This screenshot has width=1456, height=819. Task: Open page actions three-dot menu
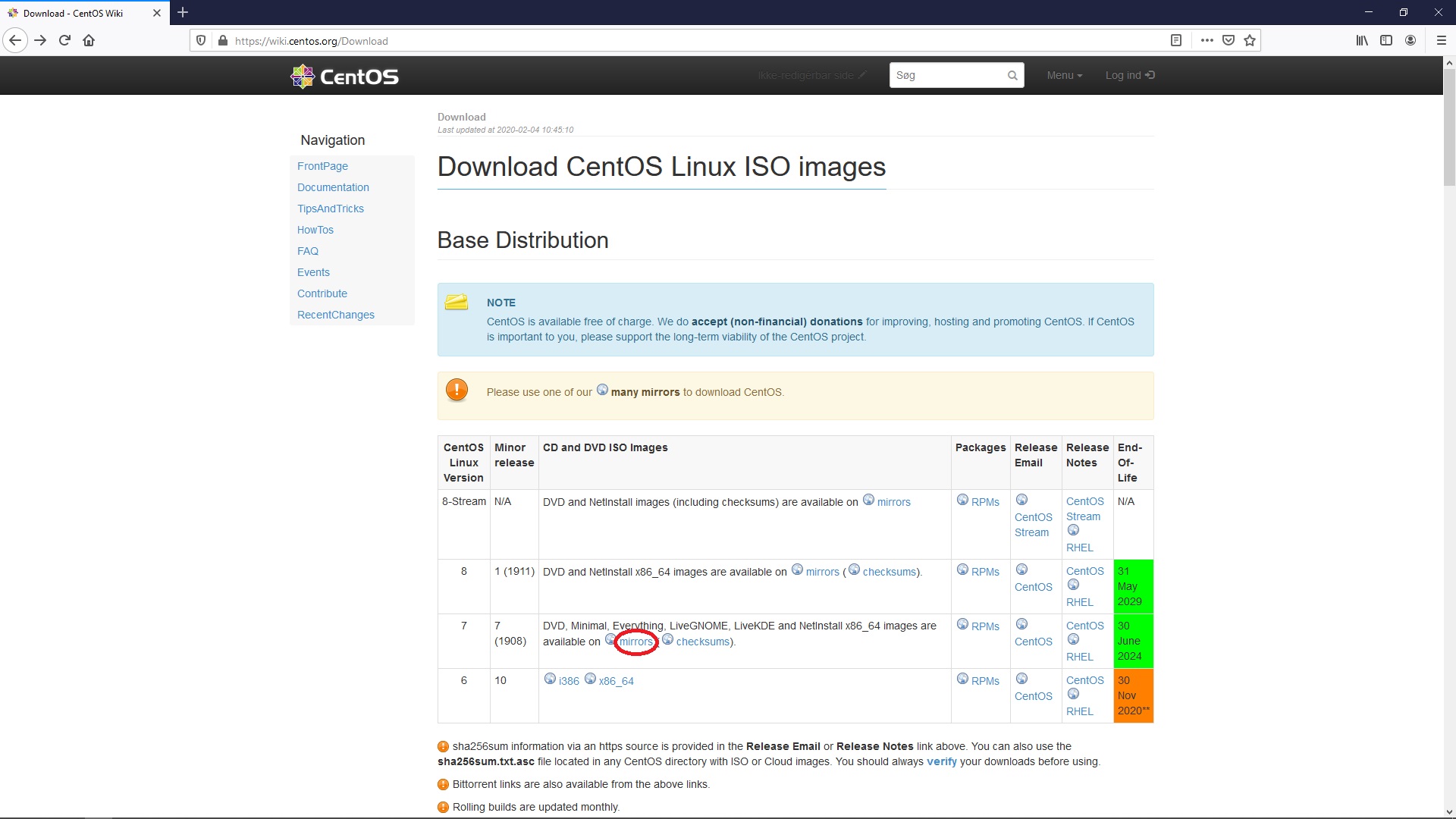point(1207,41)
